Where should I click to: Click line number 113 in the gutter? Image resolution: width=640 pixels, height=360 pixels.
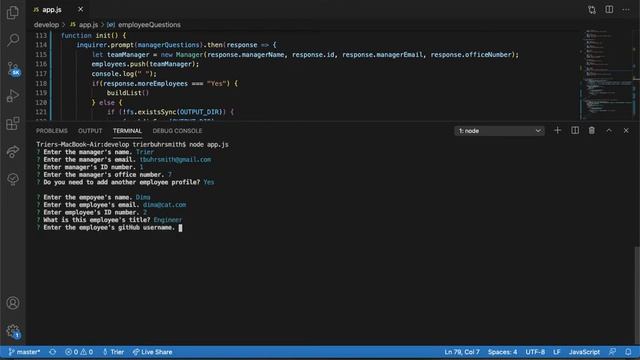[41, 36]
